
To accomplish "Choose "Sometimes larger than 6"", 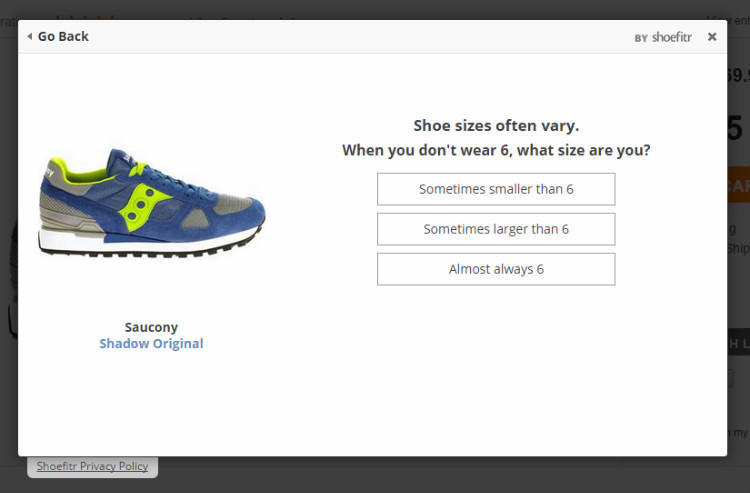I will [x=495, y=229].
